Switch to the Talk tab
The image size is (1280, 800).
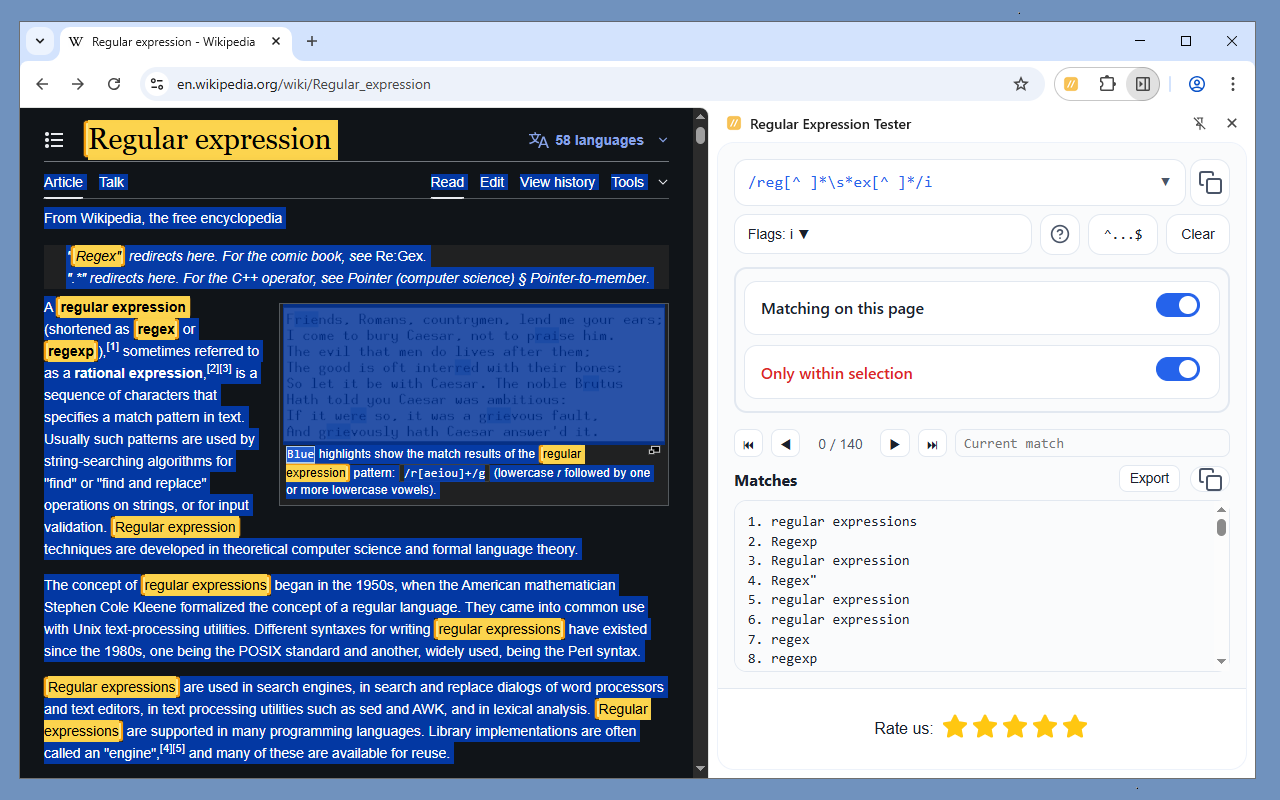[112, 182]
